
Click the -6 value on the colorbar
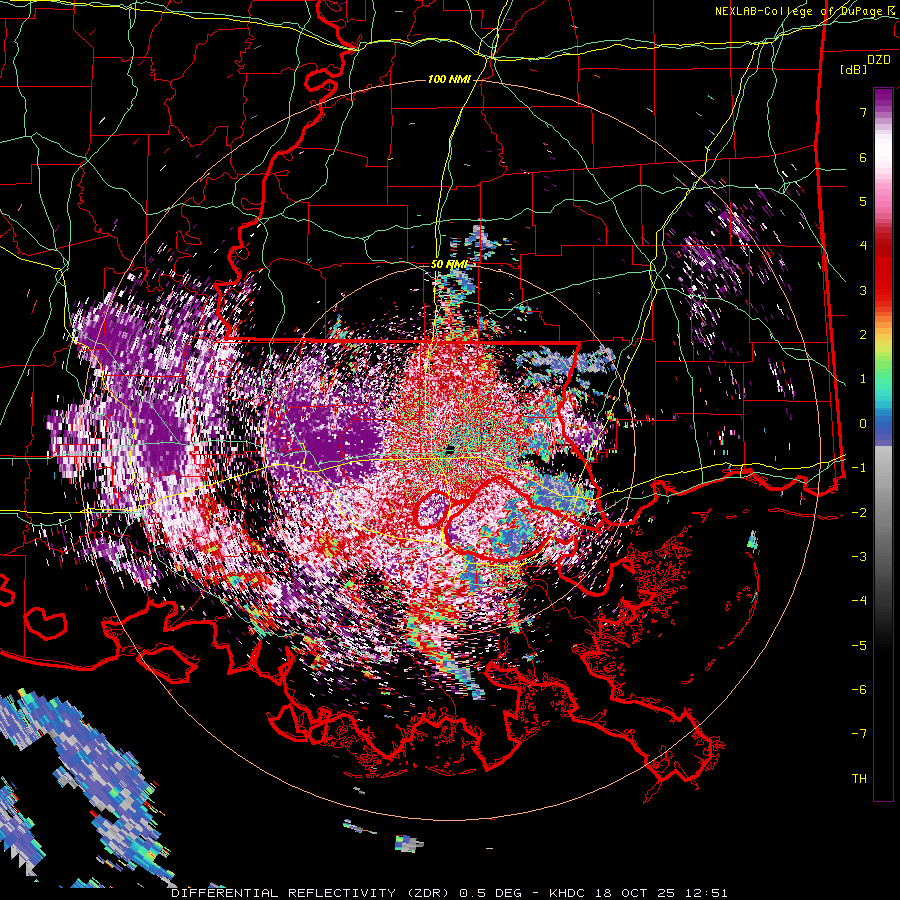pos(859,690)
